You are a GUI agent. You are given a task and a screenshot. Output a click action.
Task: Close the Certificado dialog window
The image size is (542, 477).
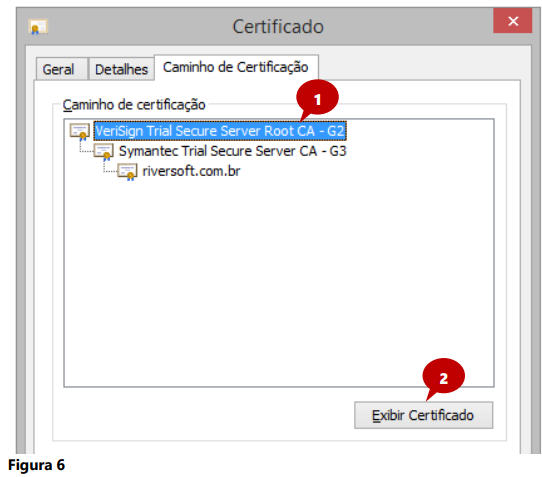point(513,21)
